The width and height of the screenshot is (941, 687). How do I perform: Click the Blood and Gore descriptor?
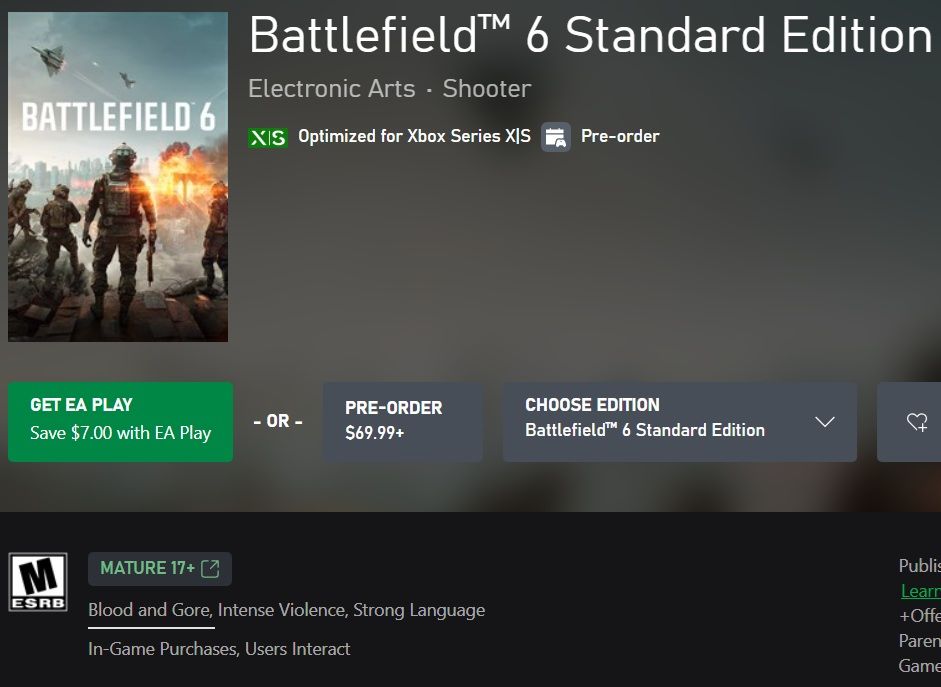(x=149, y=610)
